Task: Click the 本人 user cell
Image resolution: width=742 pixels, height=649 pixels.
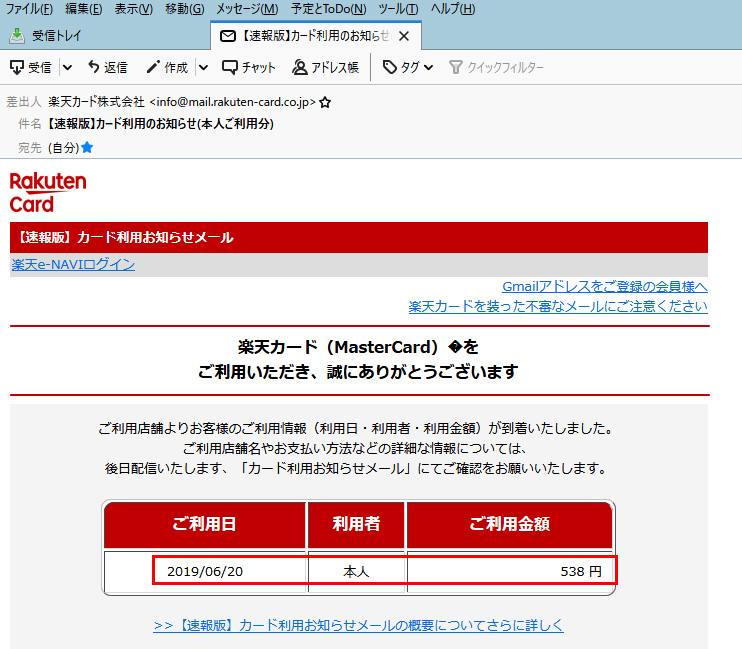Action: pyautogui.click(x=356, y=571)
